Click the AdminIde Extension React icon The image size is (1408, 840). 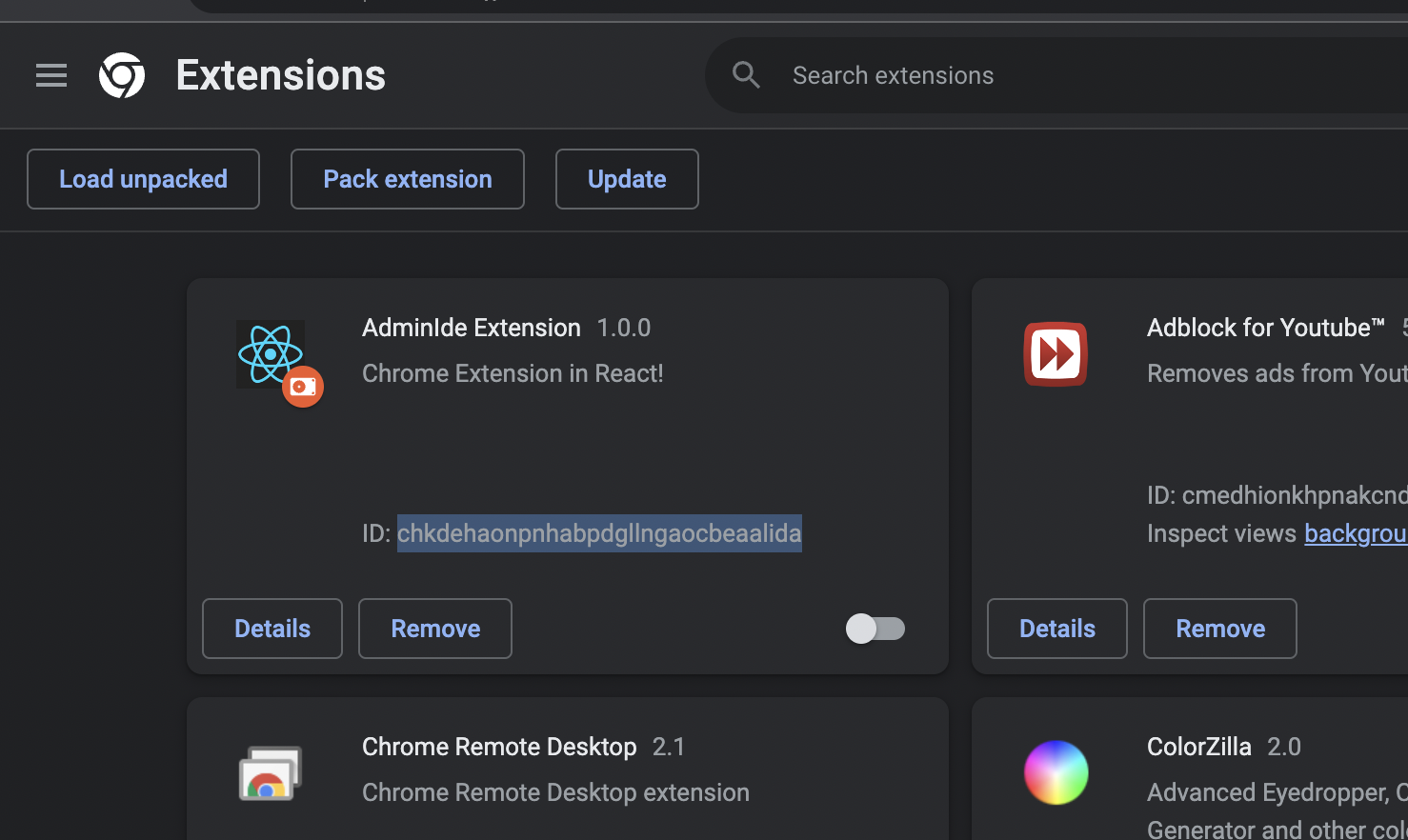click(270, 353)
